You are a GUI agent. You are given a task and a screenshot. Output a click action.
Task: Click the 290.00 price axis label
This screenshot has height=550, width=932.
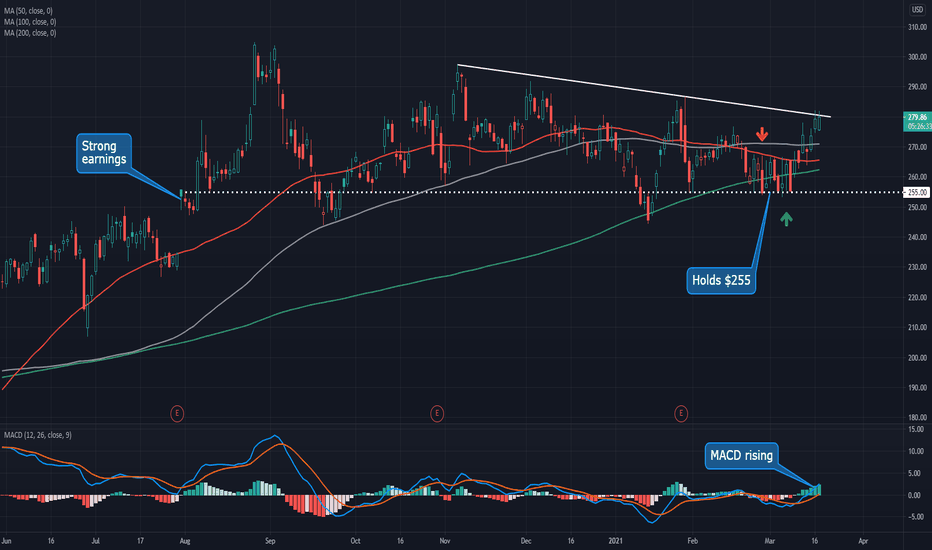[x=917, y=87]
